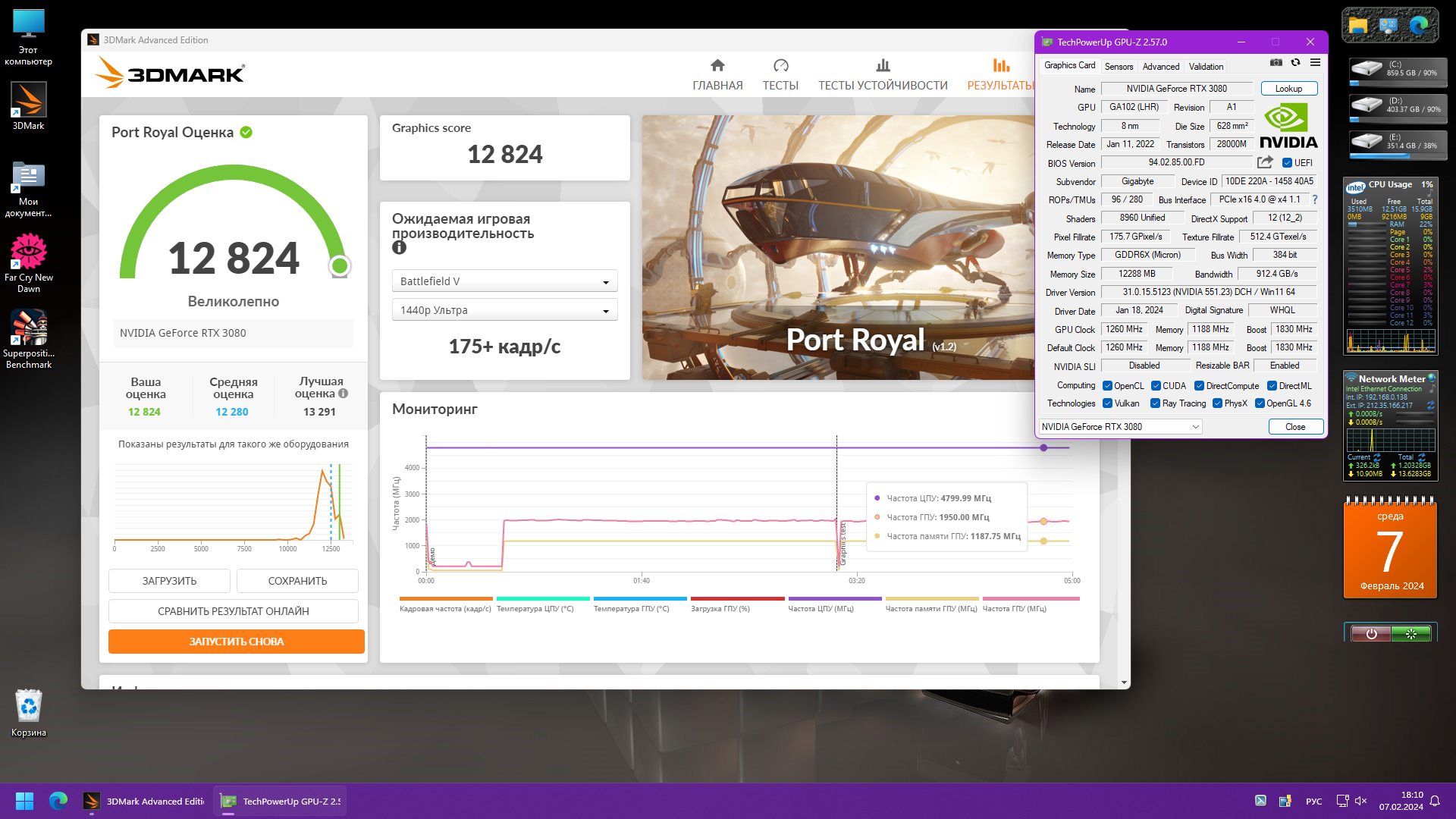1456x819 pixels.
Task: Expand the 1440p Ультра resolution dropdown
Action: click(x=504, y=310)
